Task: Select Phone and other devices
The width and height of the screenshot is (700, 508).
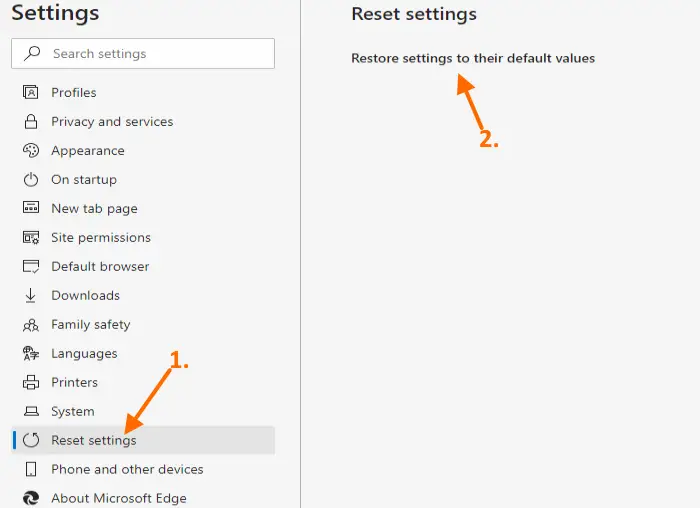Action: (x=127, y=470)
